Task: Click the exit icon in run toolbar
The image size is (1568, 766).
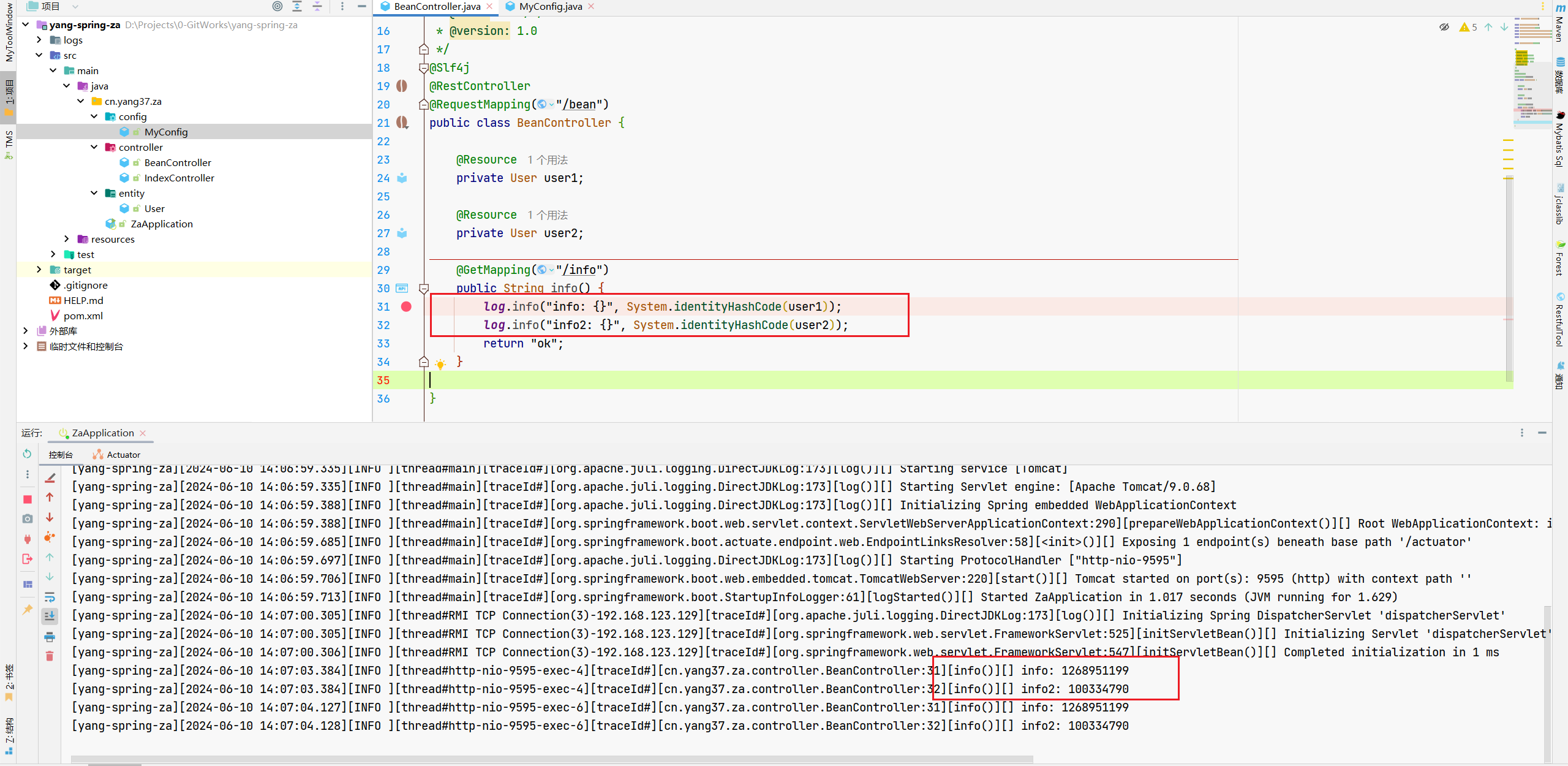Action: click(28, 559)
